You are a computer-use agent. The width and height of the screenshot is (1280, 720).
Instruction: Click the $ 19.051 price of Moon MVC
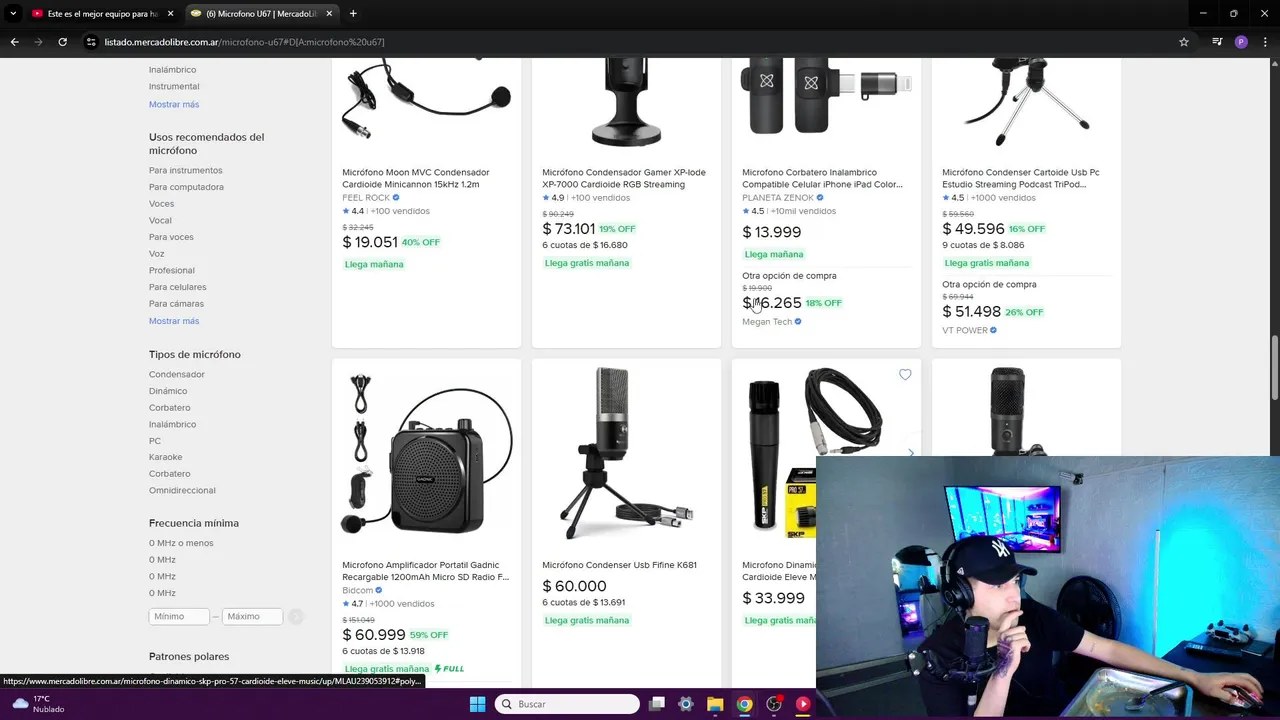tap(370, 242)
